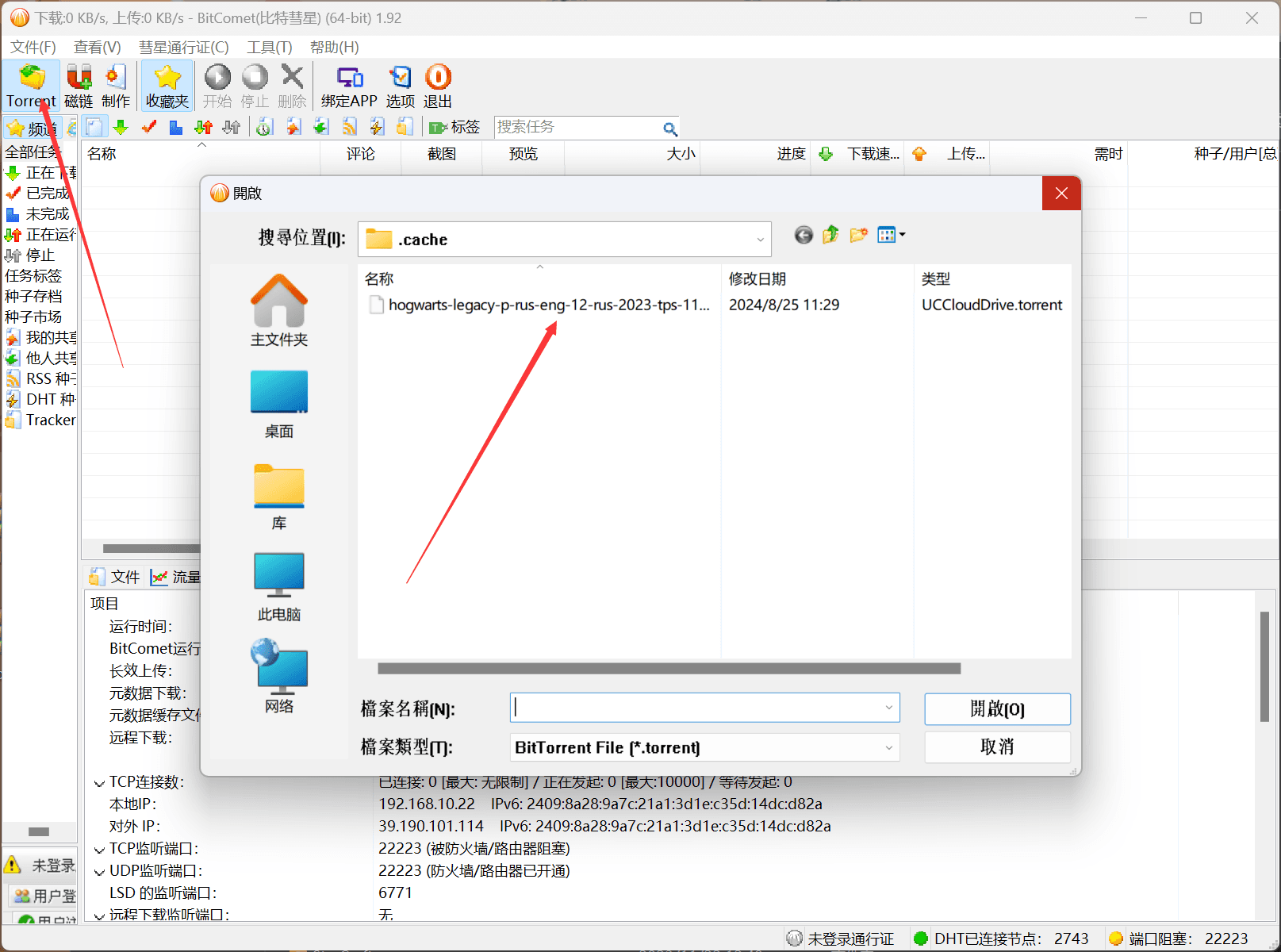The height and width of the screenshot is (952, 1281).
Task: Open a torrent file via the Torrent button
Action: (31, 85)
